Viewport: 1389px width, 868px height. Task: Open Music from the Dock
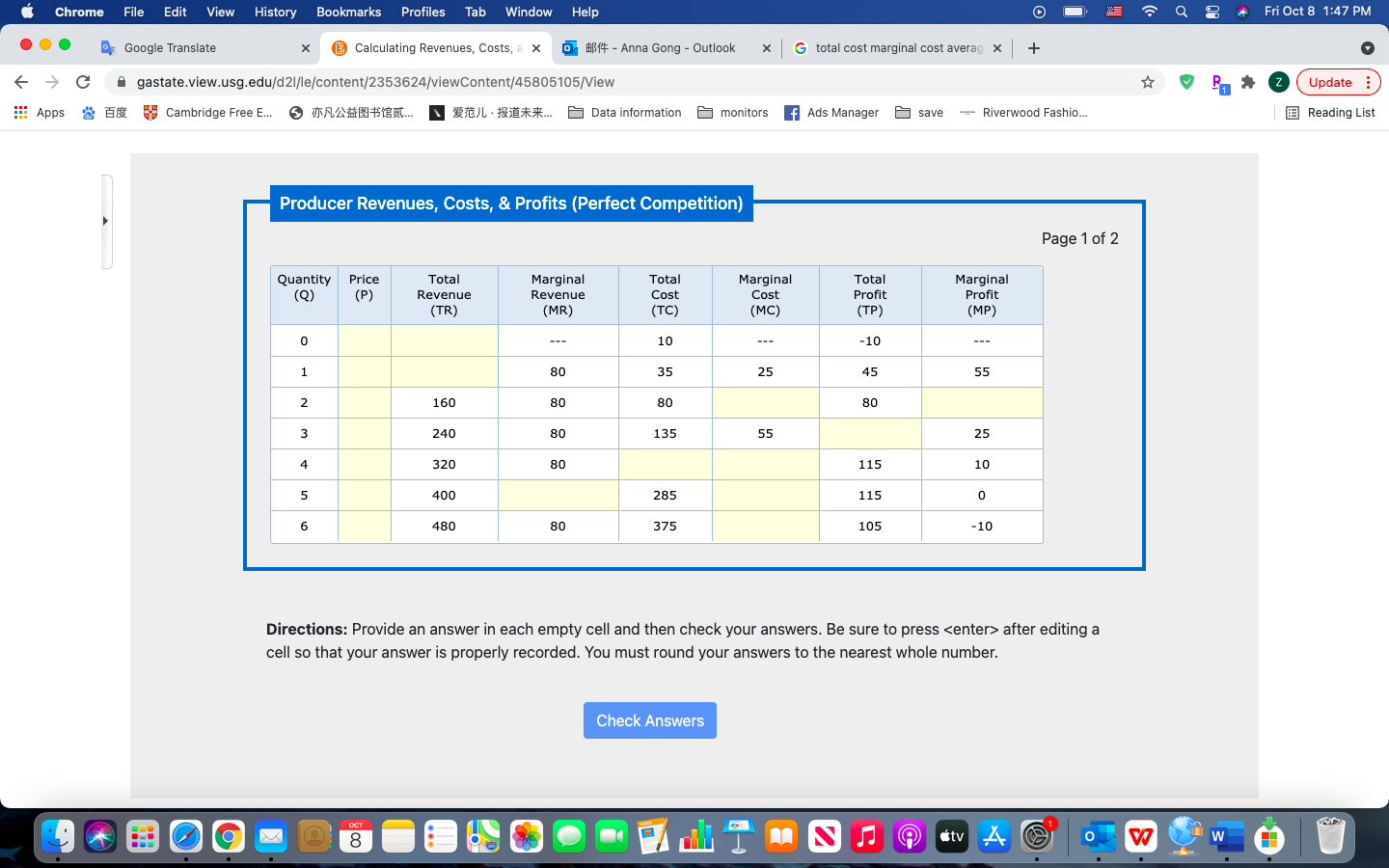coord(866,837)
